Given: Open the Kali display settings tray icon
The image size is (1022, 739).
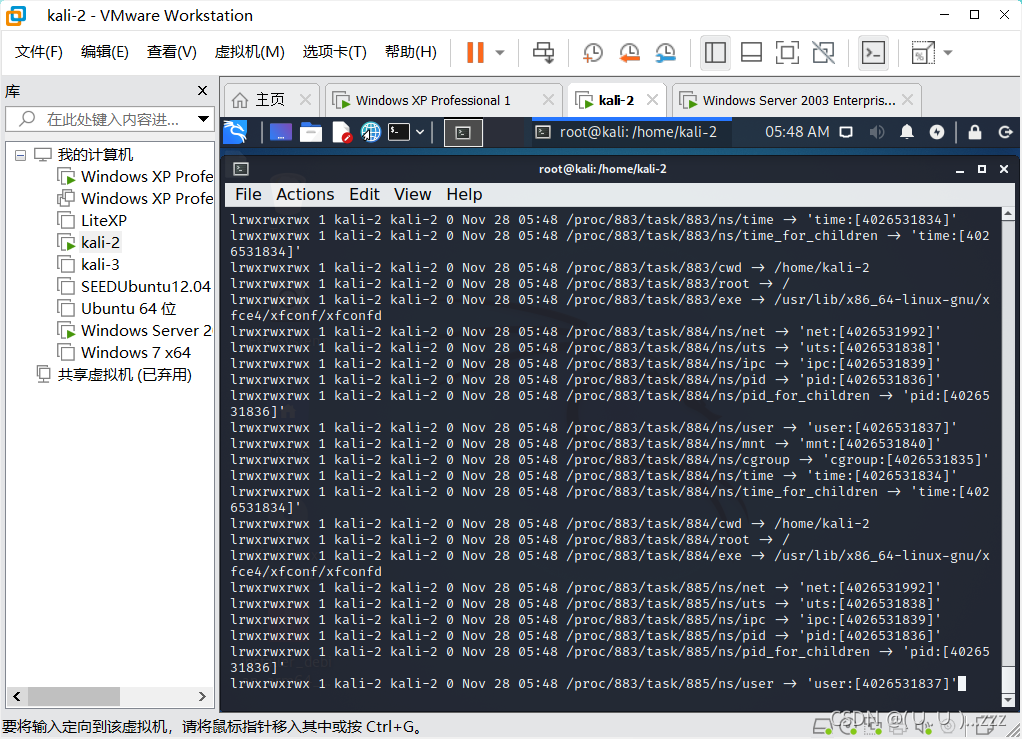Looking at the screenshot, I should [846, 132].
